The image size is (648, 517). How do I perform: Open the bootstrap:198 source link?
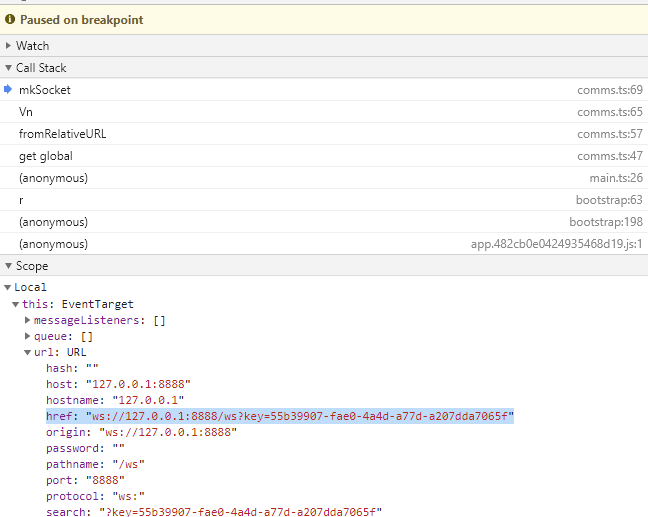coord(606,222)
